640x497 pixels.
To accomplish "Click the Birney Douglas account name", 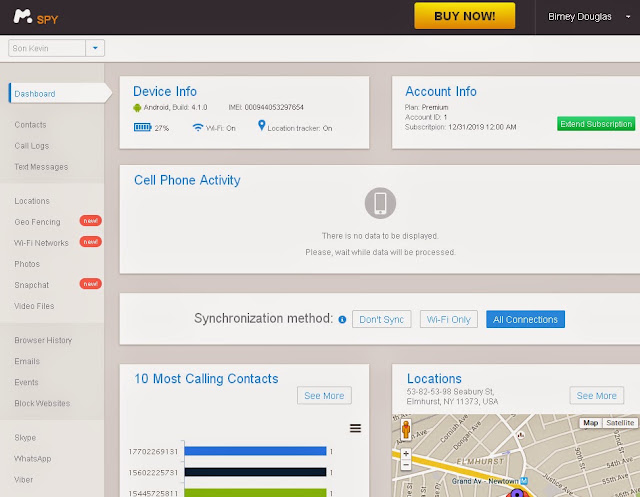I will [580, 17].
